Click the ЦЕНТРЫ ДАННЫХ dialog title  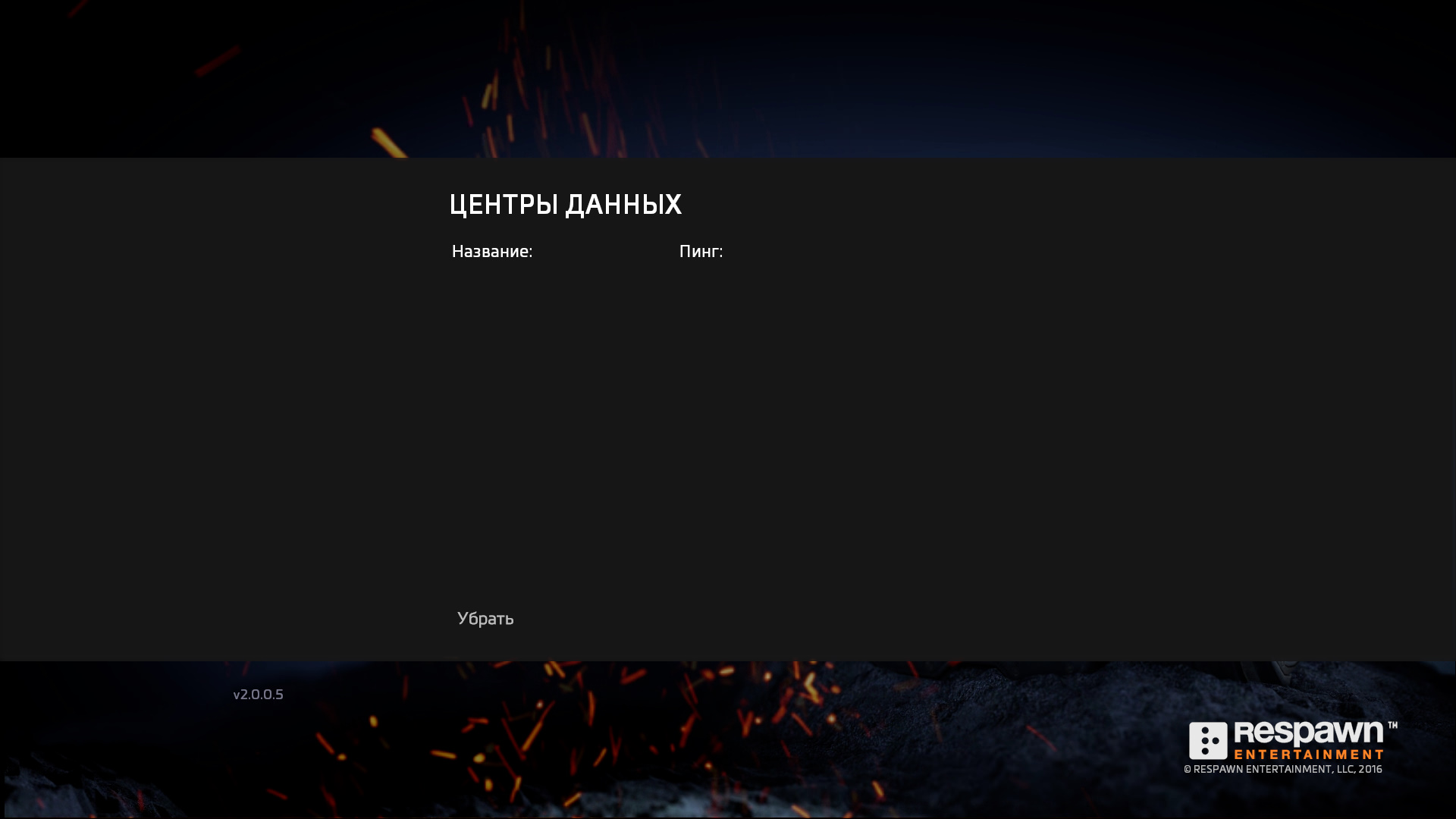(x=565, y=205)
